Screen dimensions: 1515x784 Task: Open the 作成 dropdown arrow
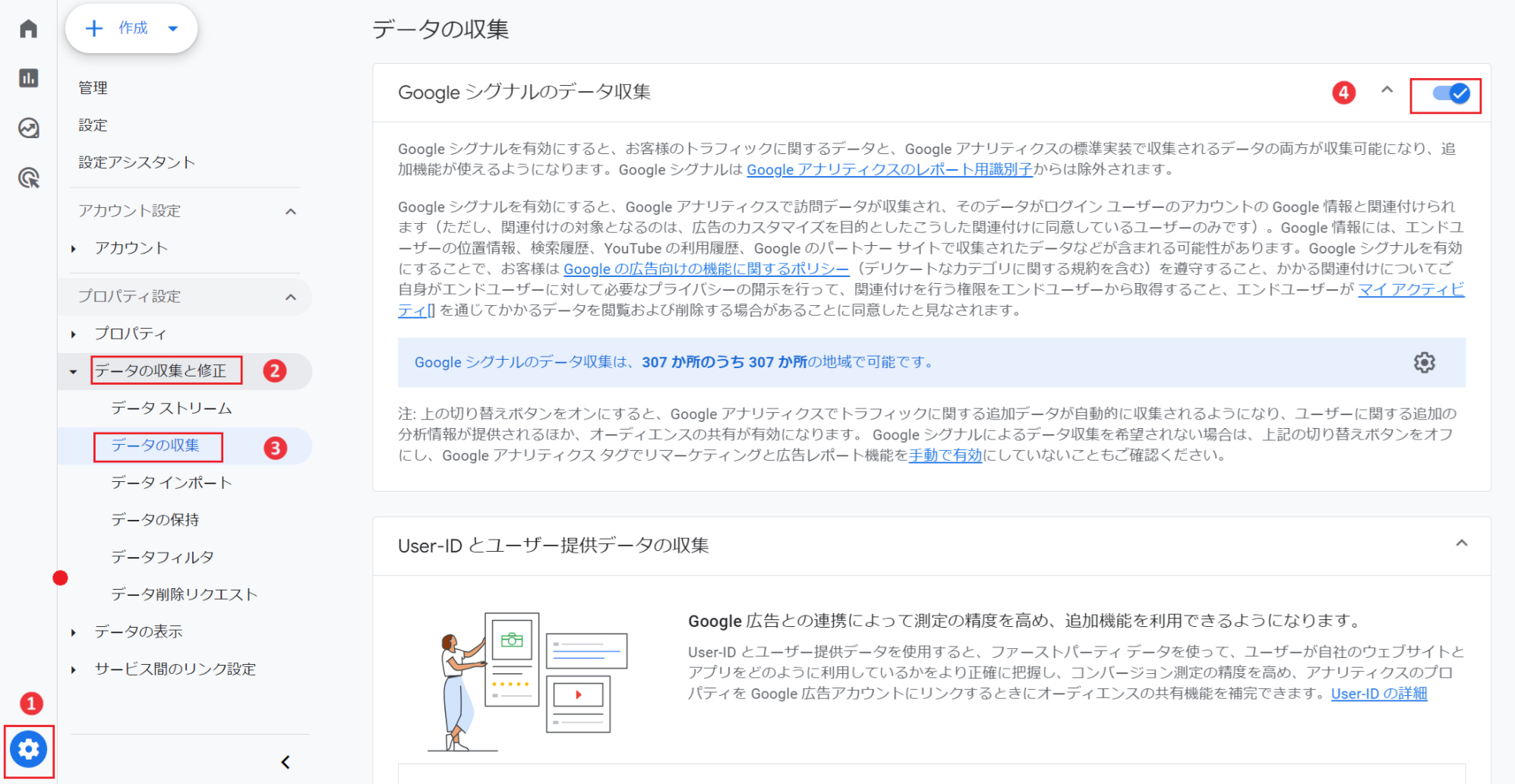(173, 29)
